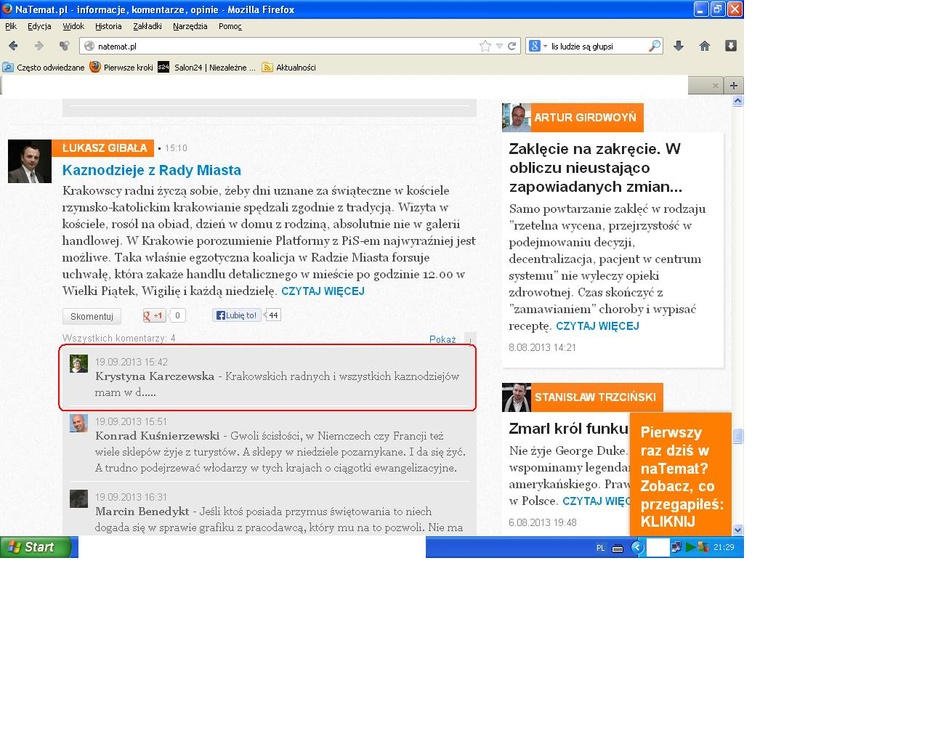The width and height of the screenshot is (930, 744).
Task: Open the Google search engine dropdown
Action: point(537,46)
